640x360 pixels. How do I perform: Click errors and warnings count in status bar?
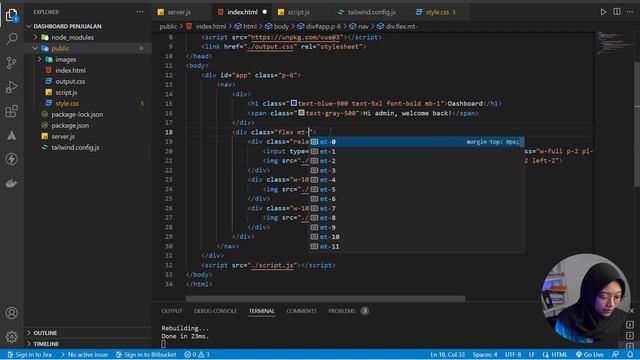click(197, 354)
